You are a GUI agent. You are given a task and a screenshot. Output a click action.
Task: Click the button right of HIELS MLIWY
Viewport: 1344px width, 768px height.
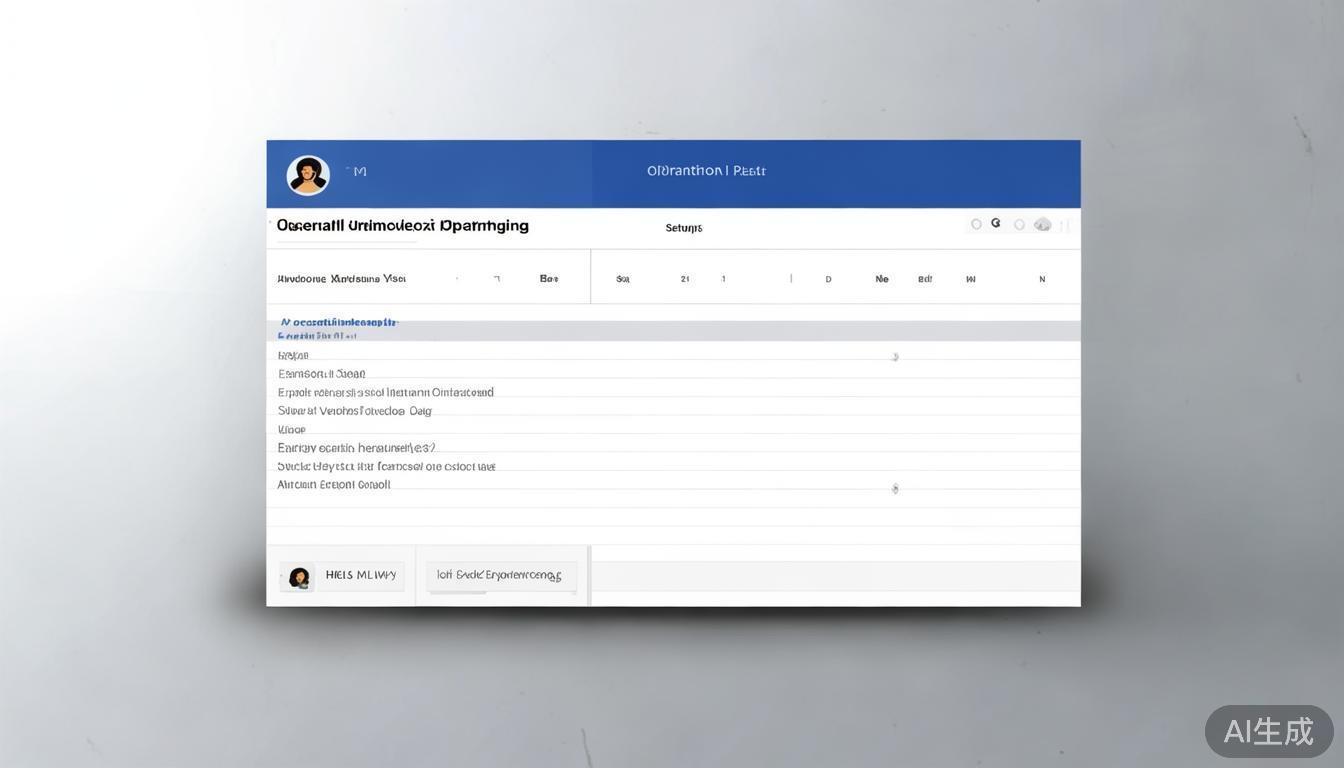point(501,576)
